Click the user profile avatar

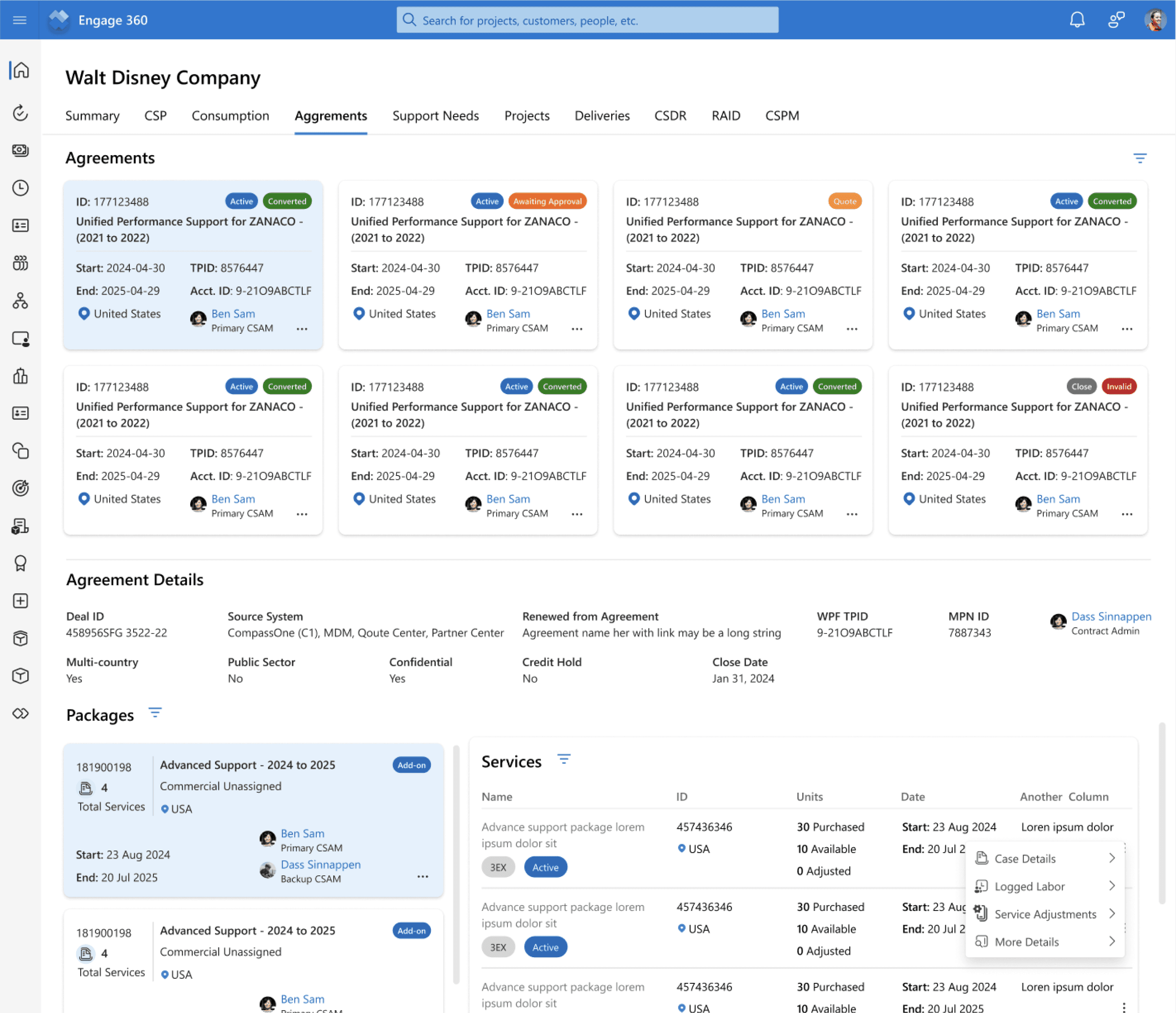tap(1155, 20)
